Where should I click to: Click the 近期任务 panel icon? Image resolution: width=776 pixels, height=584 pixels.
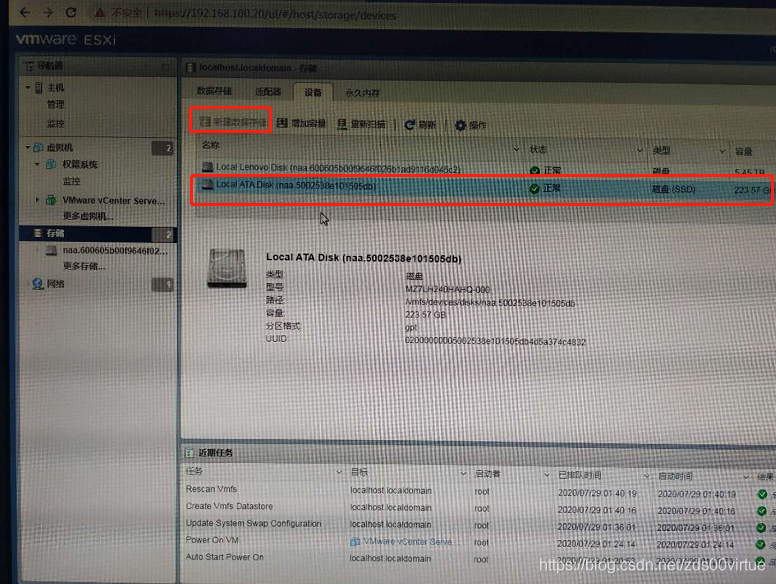189,452
